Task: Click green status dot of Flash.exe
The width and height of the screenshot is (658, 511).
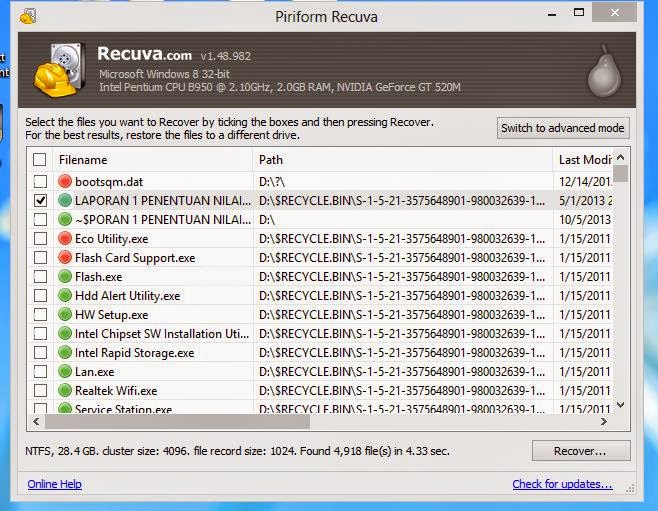Action: [65, 276]
